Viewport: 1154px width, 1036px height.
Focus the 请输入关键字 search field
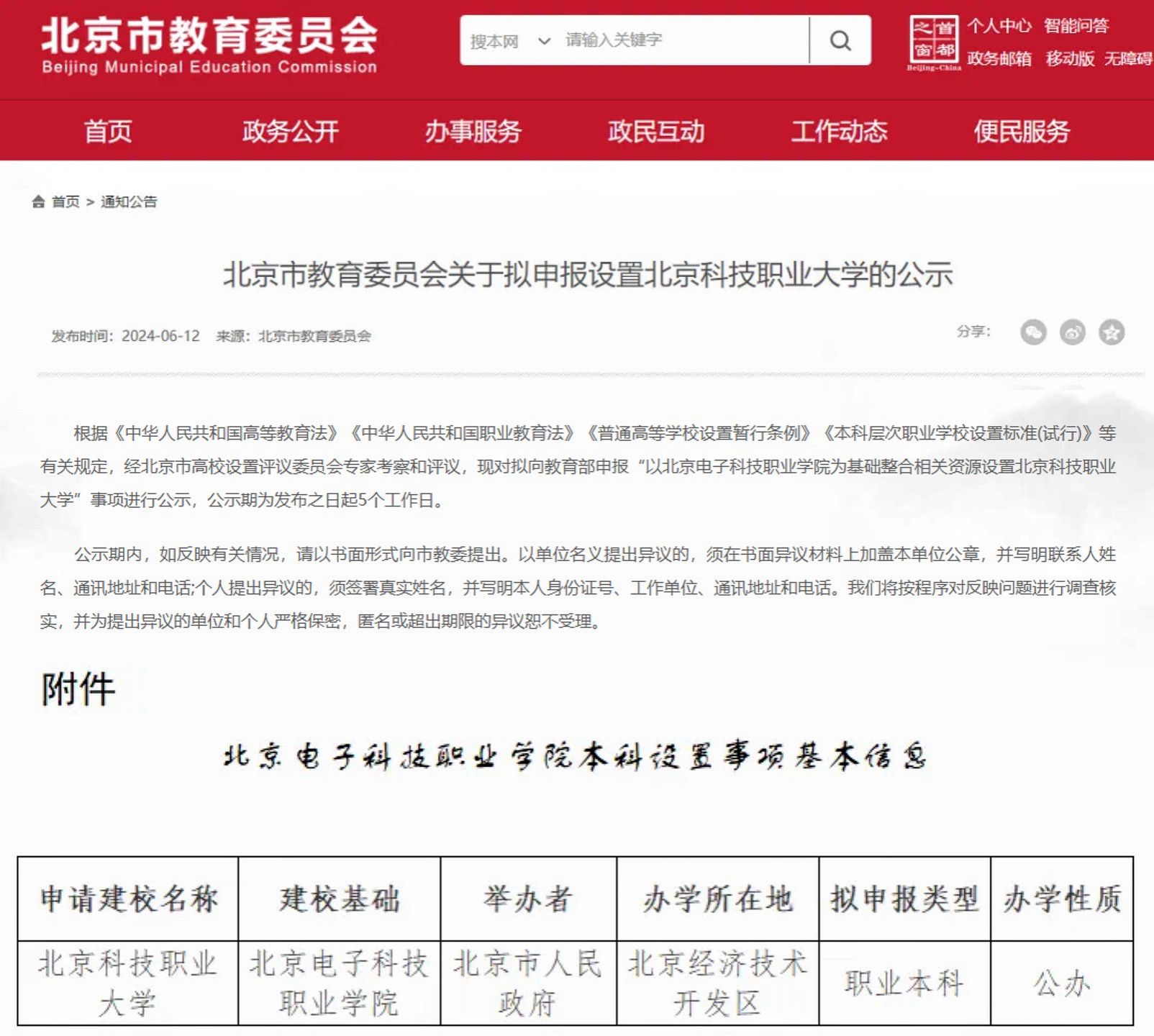click(683, 40)
